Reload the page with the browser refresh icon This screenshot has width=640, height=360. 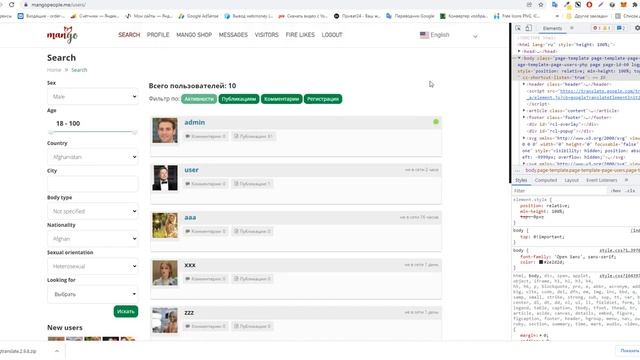[11, 4]
